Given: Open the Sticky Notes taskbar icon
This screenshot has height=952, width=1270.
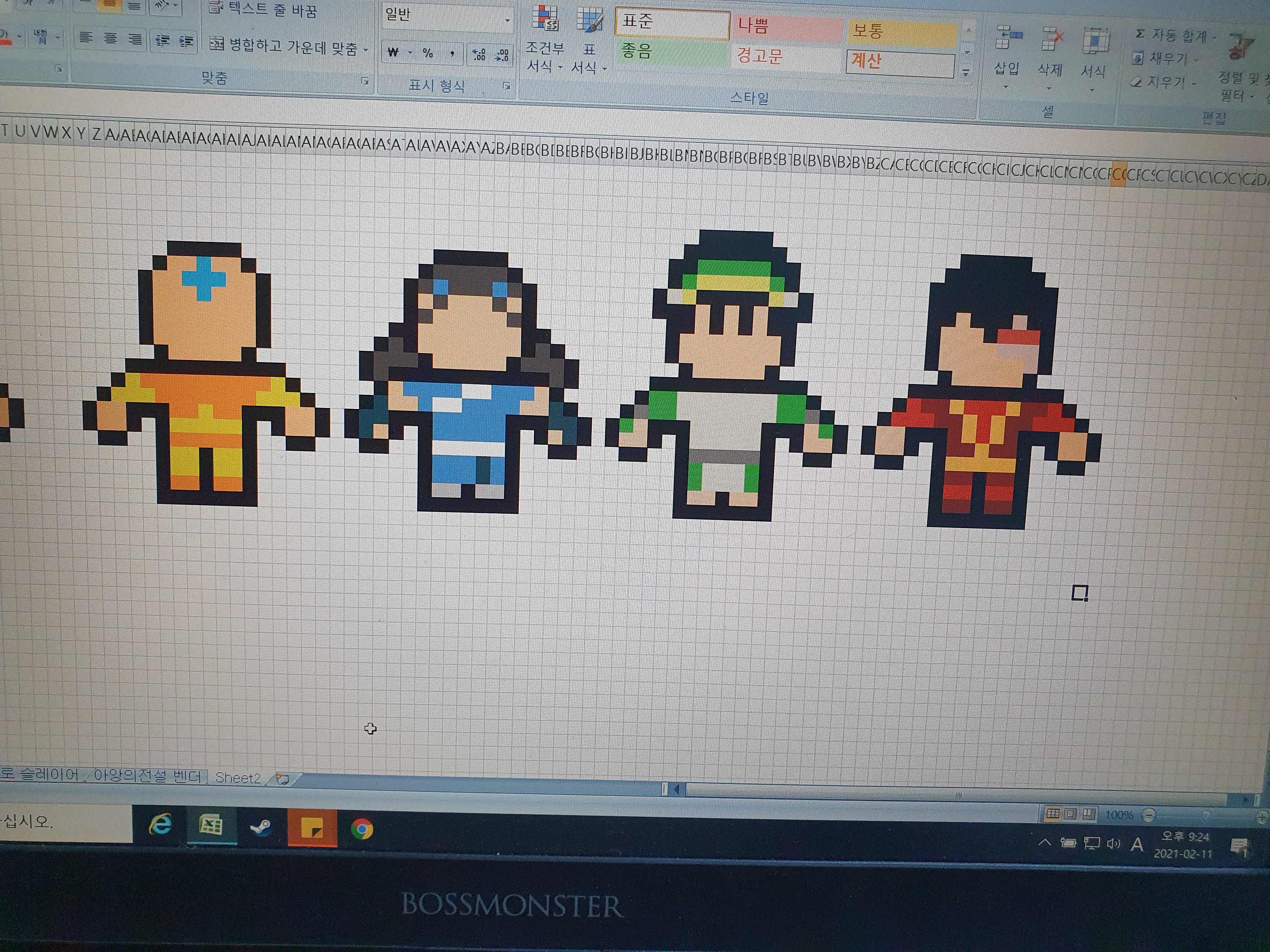Looking at the screenshot, I should (312, 828).
